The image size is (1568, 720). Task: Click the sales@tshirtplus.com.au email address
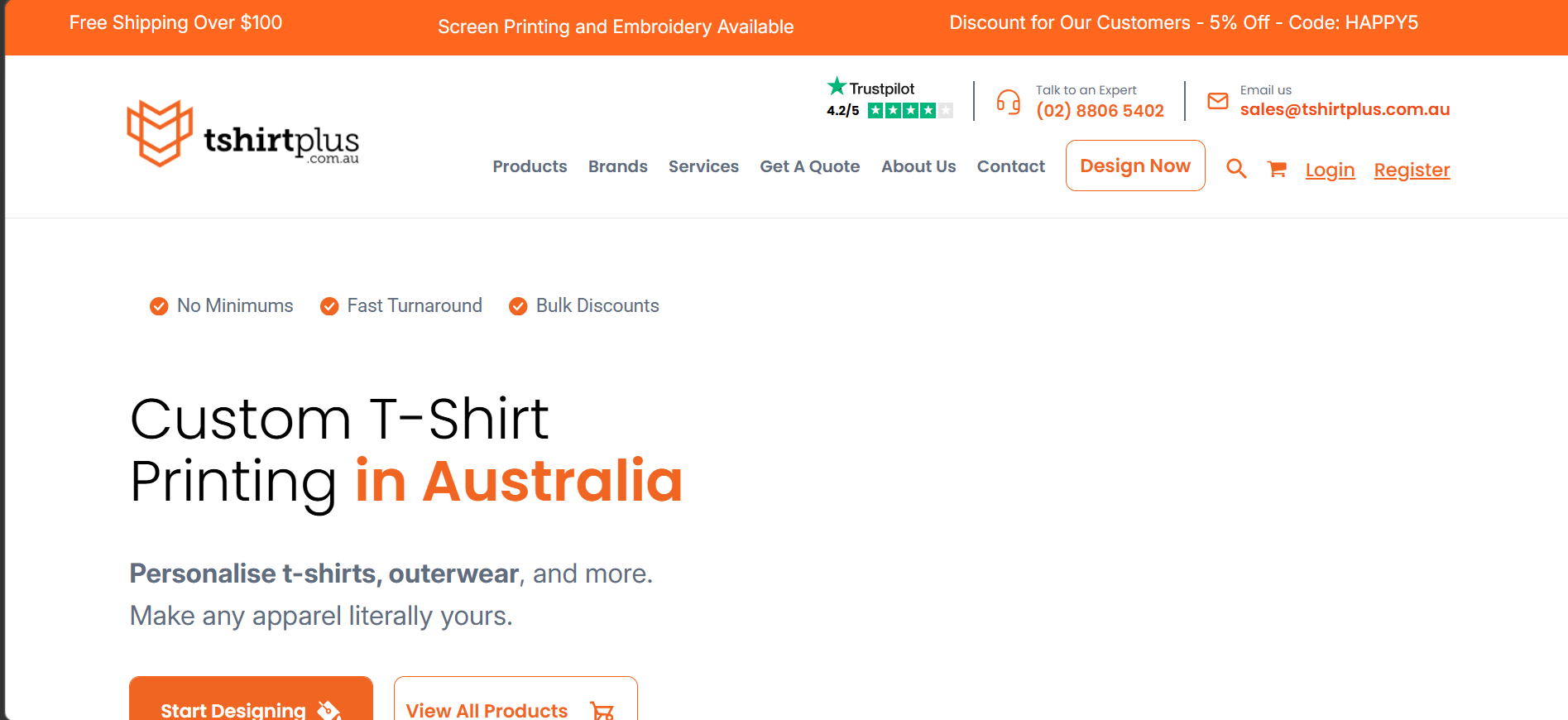coord(1345,109)
